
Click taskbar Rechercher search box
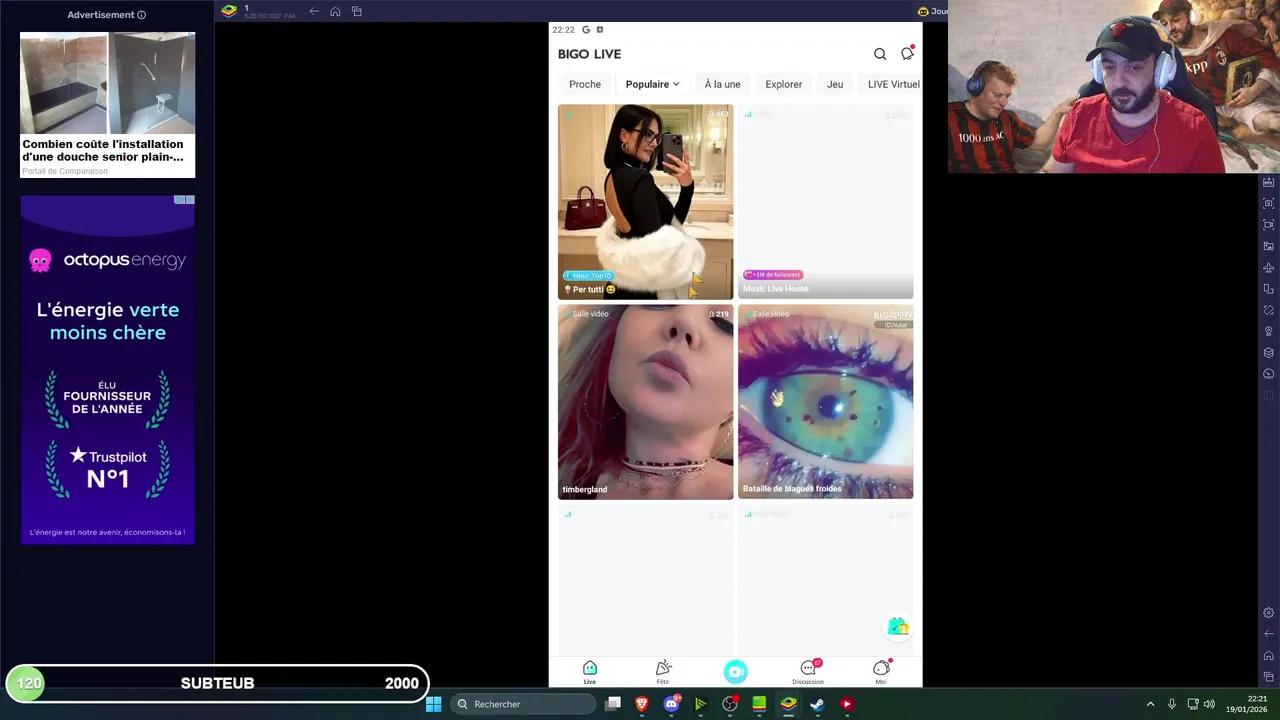pos(523,704)
